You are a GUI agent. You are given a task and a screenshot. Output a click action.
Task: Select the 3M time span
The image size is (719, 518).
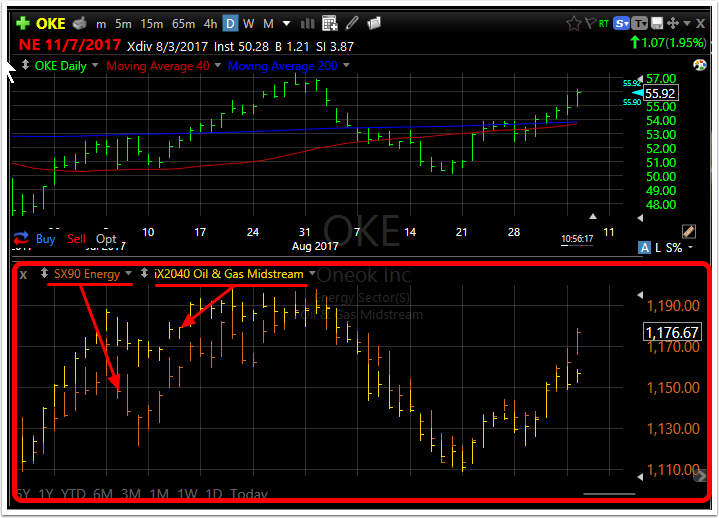(x=131, y=494)
